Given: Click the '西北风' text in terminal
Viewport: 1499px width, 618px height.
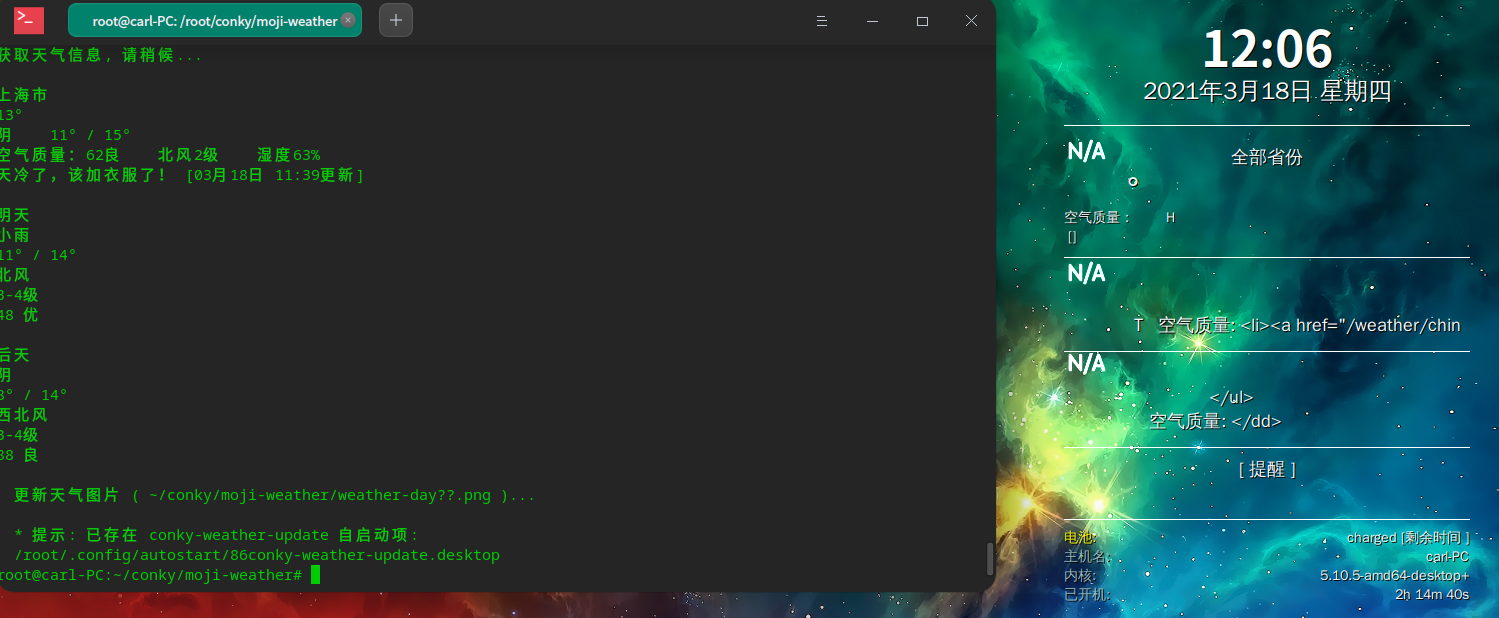Looking at the screenshot, I should (x=24, y=415).
